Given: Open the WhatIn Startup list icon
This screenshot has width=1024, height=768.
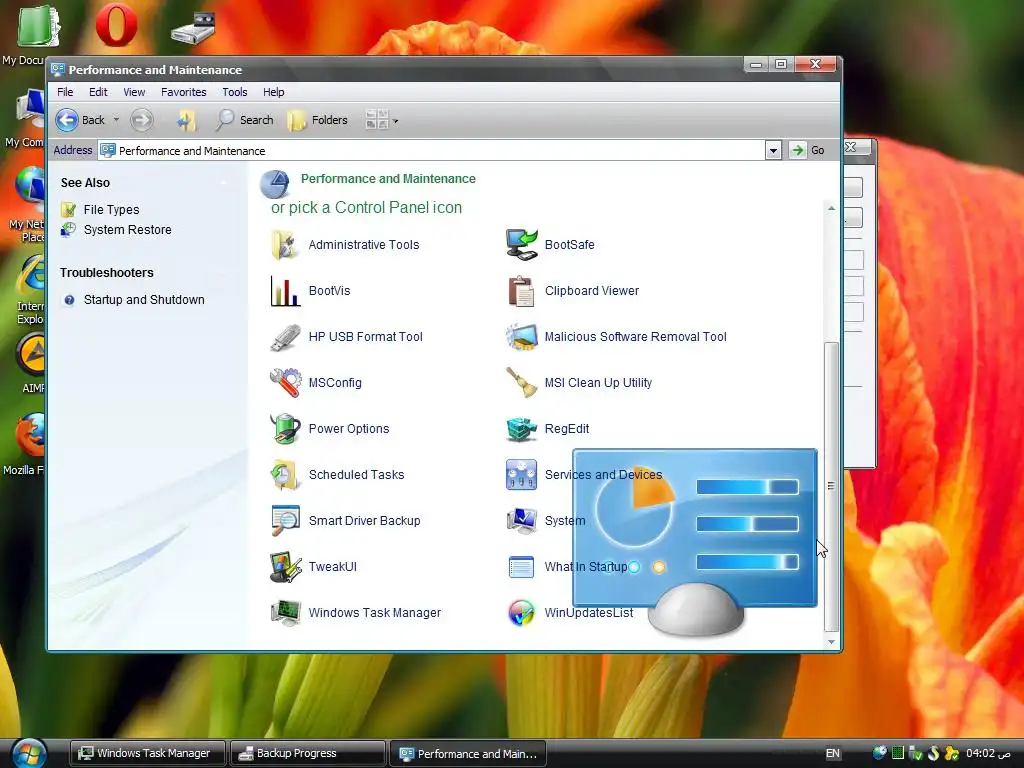Looking at the screenshot, I should [521, 567].
